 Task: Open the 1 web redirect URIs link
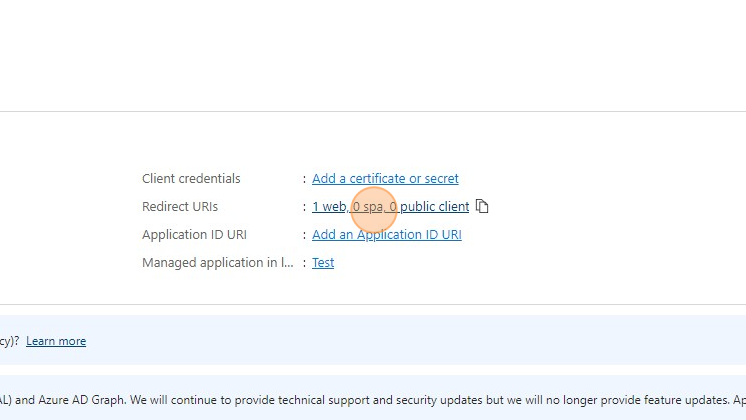[x=329, y=207]
